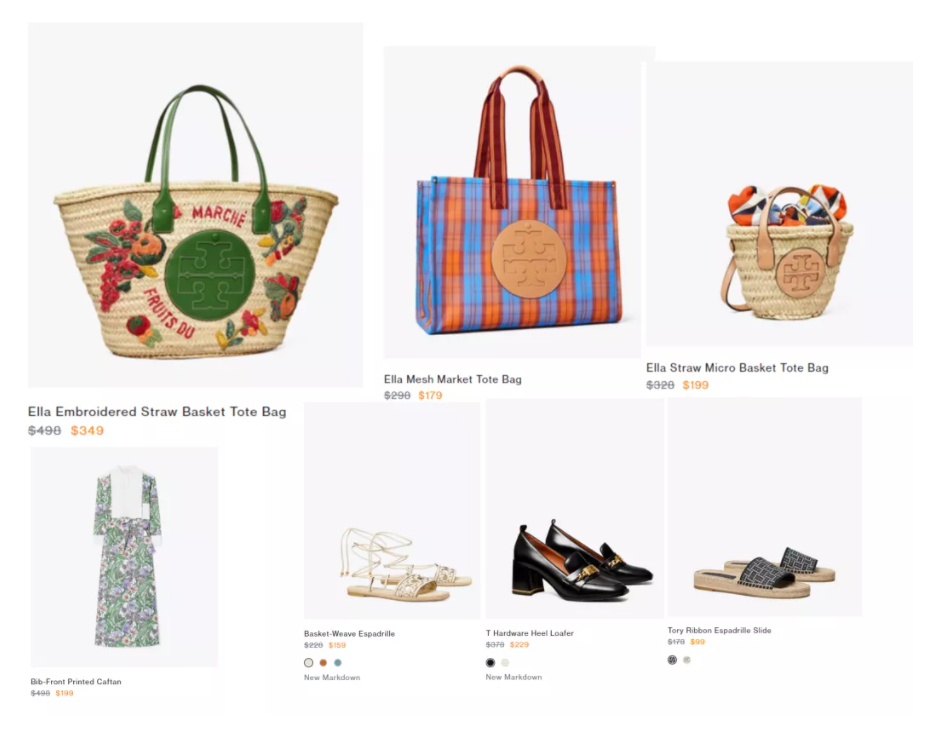Image resolution: width=933 pixels, height=748 pixels.
Task: Open the black T Hardware Heel Loafer image
Action: click(575, 509)
